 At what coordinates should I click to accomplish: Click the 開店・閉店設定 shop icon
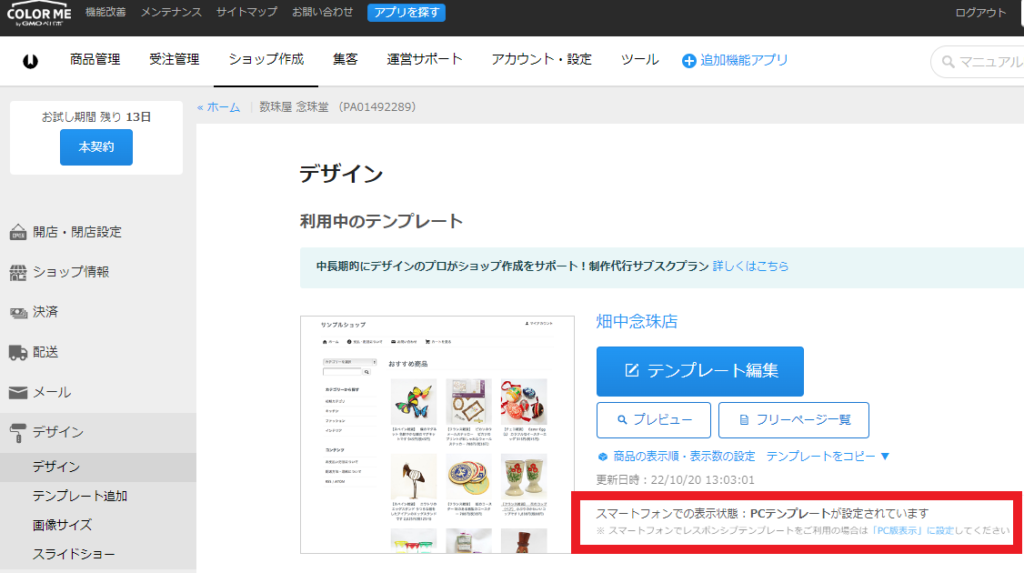pos(18,232)
